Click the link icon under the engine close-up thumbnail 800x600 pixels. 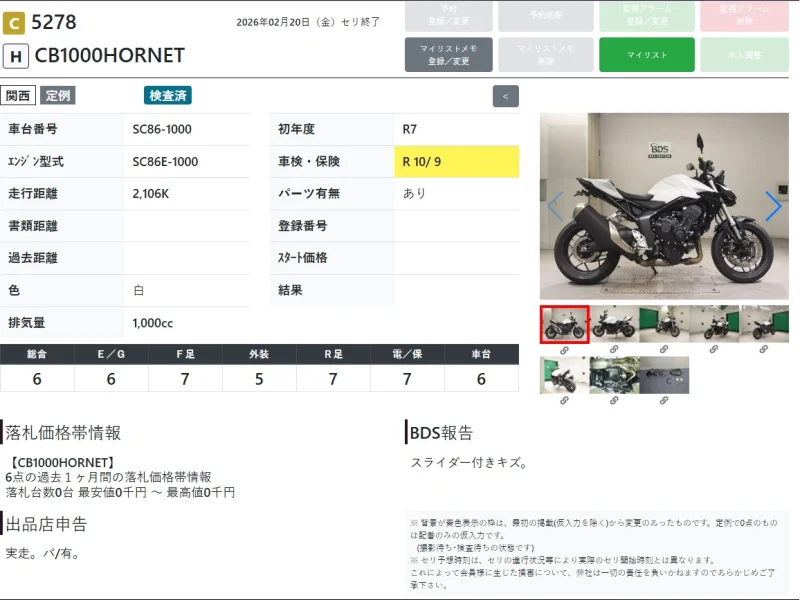click(x=614, y=401)
